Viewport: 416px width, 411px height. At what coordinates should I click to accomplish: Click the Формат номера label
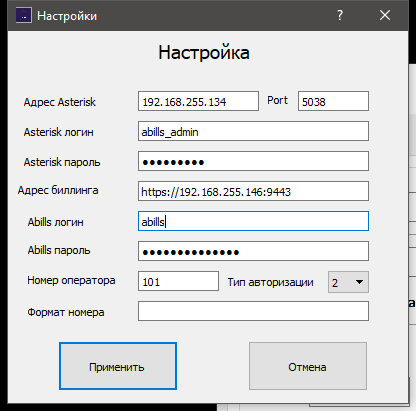coord(66,312)
